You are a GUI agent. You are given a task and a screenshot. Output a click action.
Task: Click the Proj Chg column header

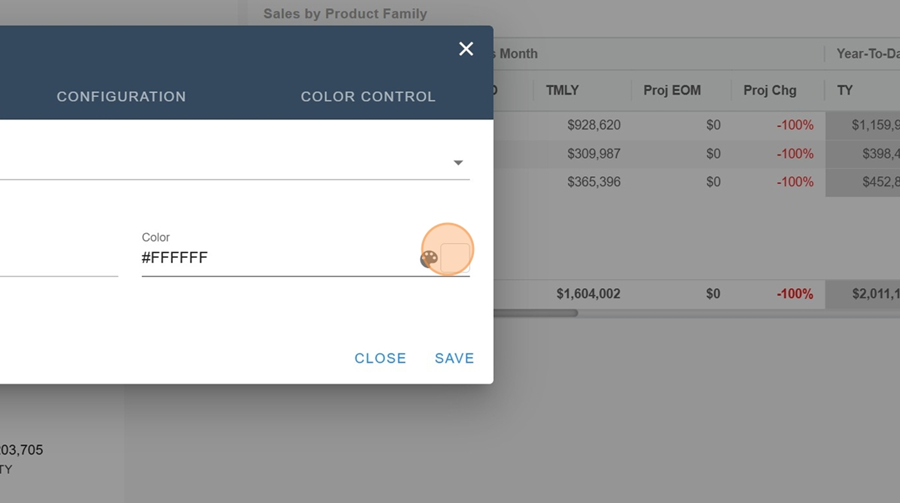770,90
